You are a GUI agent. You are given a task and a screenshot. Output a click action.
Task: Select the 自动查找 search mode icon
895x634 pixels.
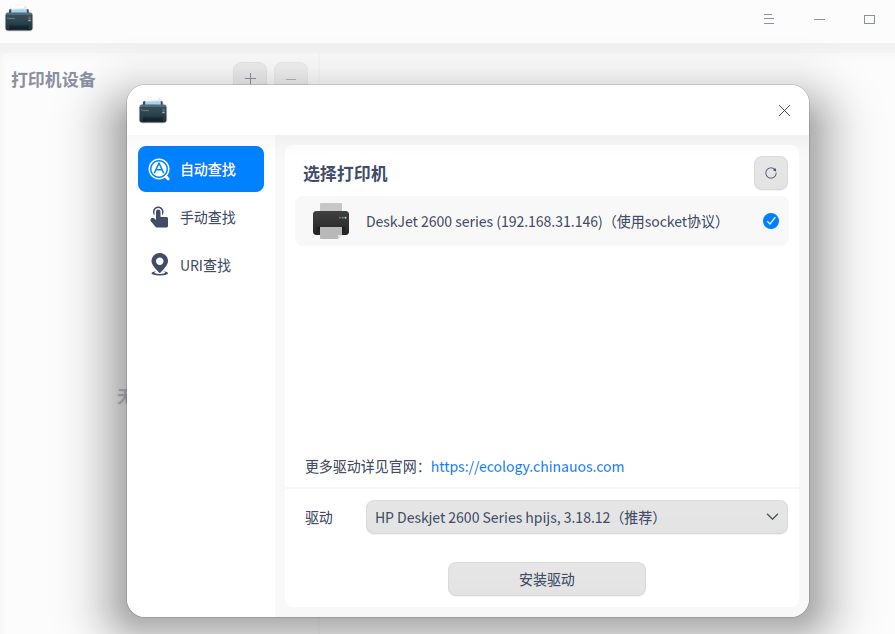[160, 168]
